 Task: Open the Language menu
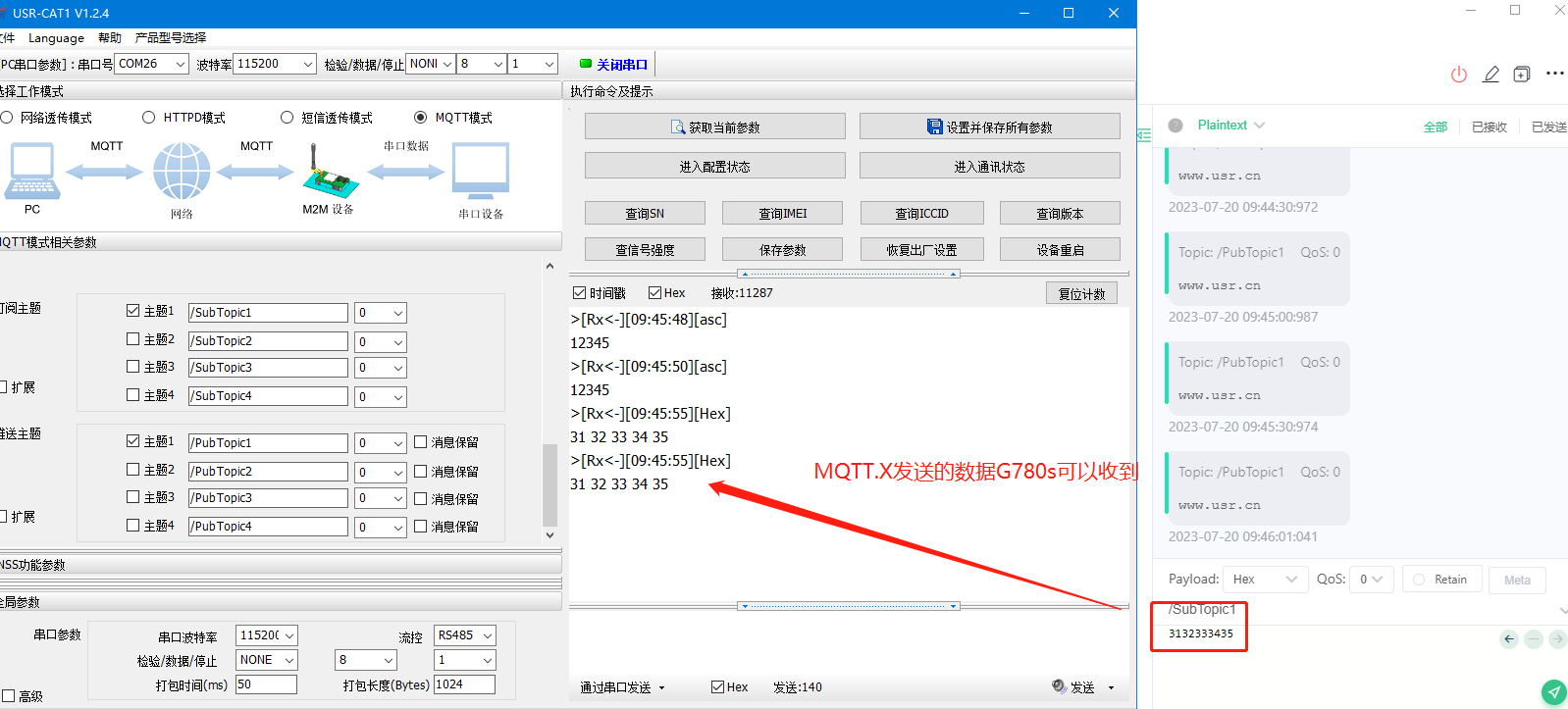[56, 38]
